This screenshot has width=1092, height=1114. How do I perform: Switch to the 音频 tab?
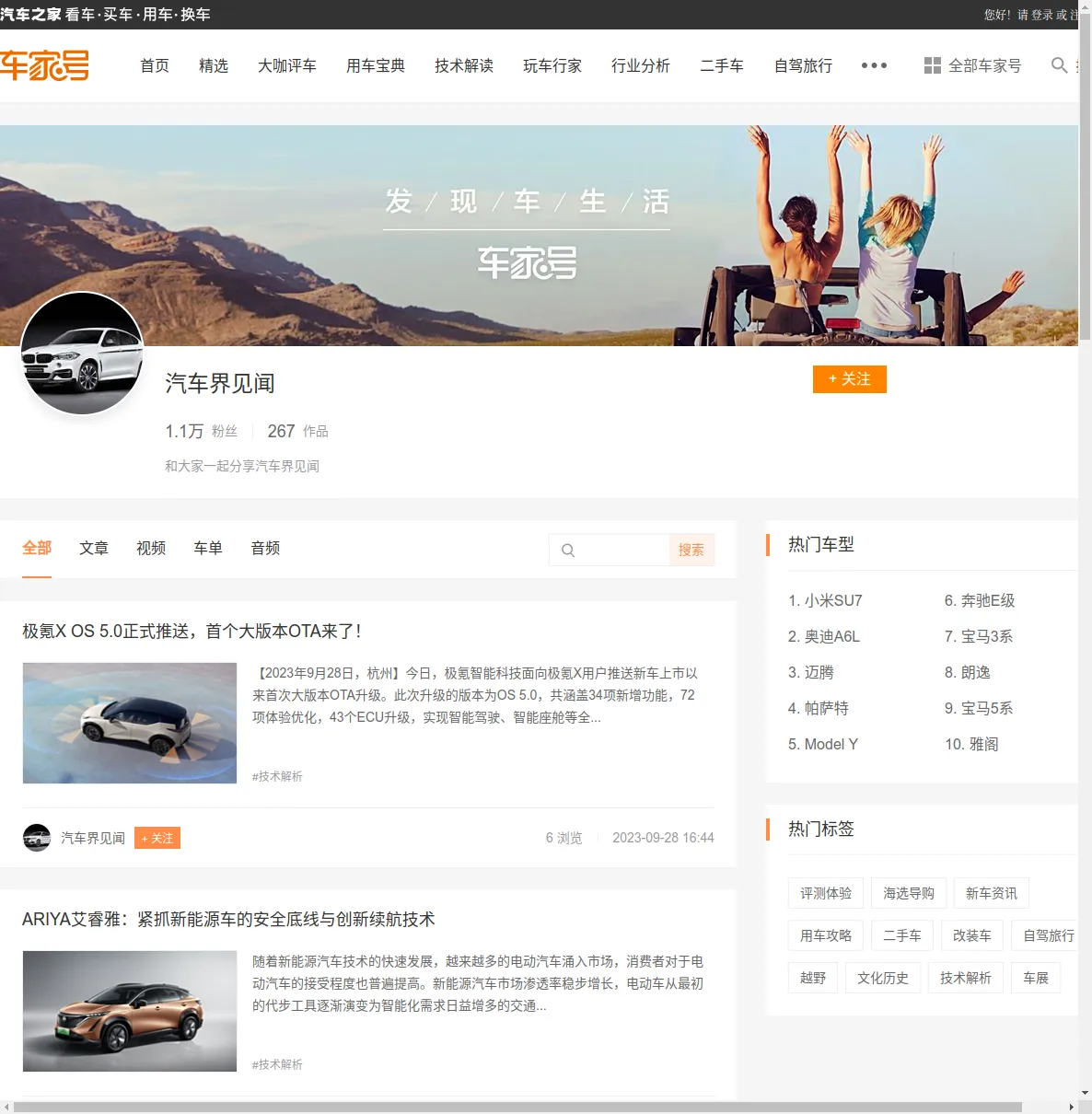pyautogui.click(x=265, y=548)
